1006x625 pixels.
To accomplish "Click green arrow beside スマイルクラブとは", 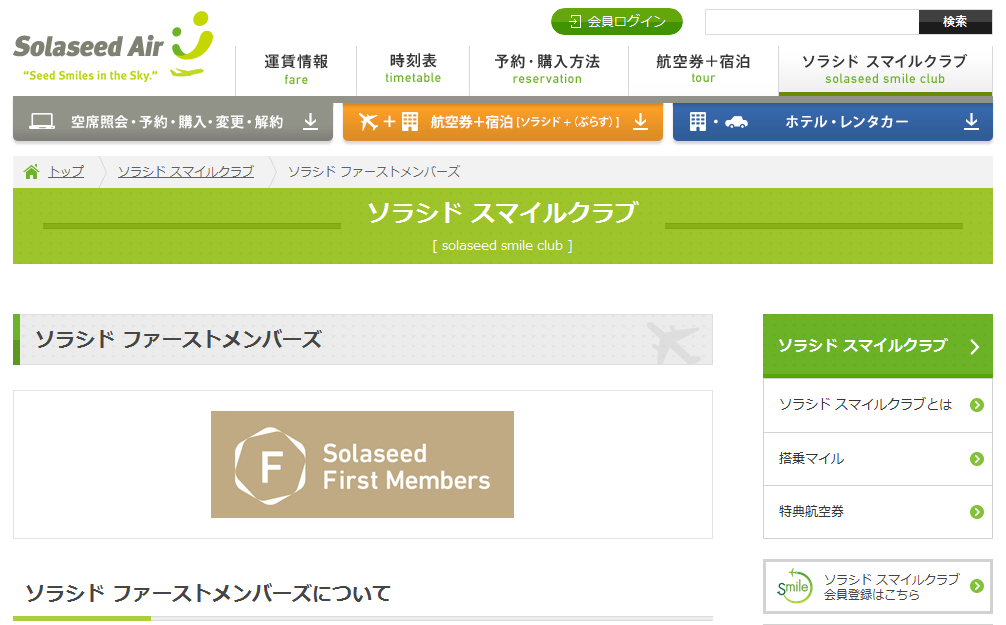I will coord(977,405).
